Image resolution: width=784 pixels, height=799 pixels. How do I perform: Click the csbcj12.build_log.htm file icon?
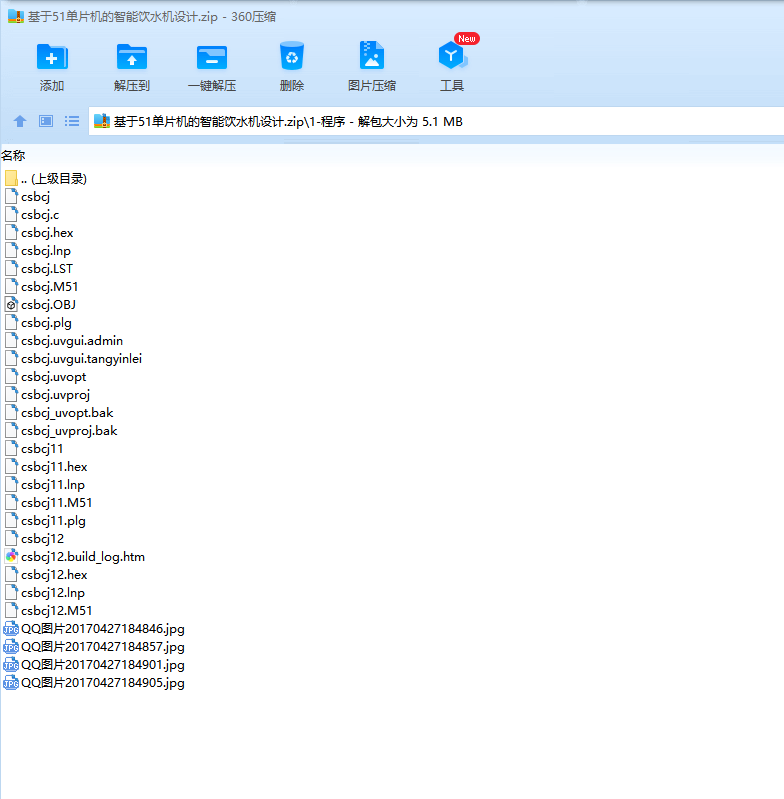pyautogui.click(x=11, y=556)
